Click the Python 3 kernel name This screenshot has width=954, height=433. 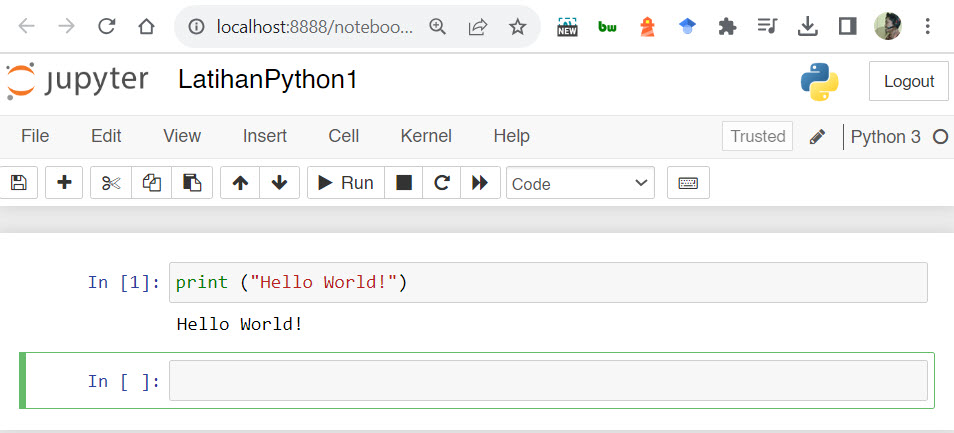(885, 137)
